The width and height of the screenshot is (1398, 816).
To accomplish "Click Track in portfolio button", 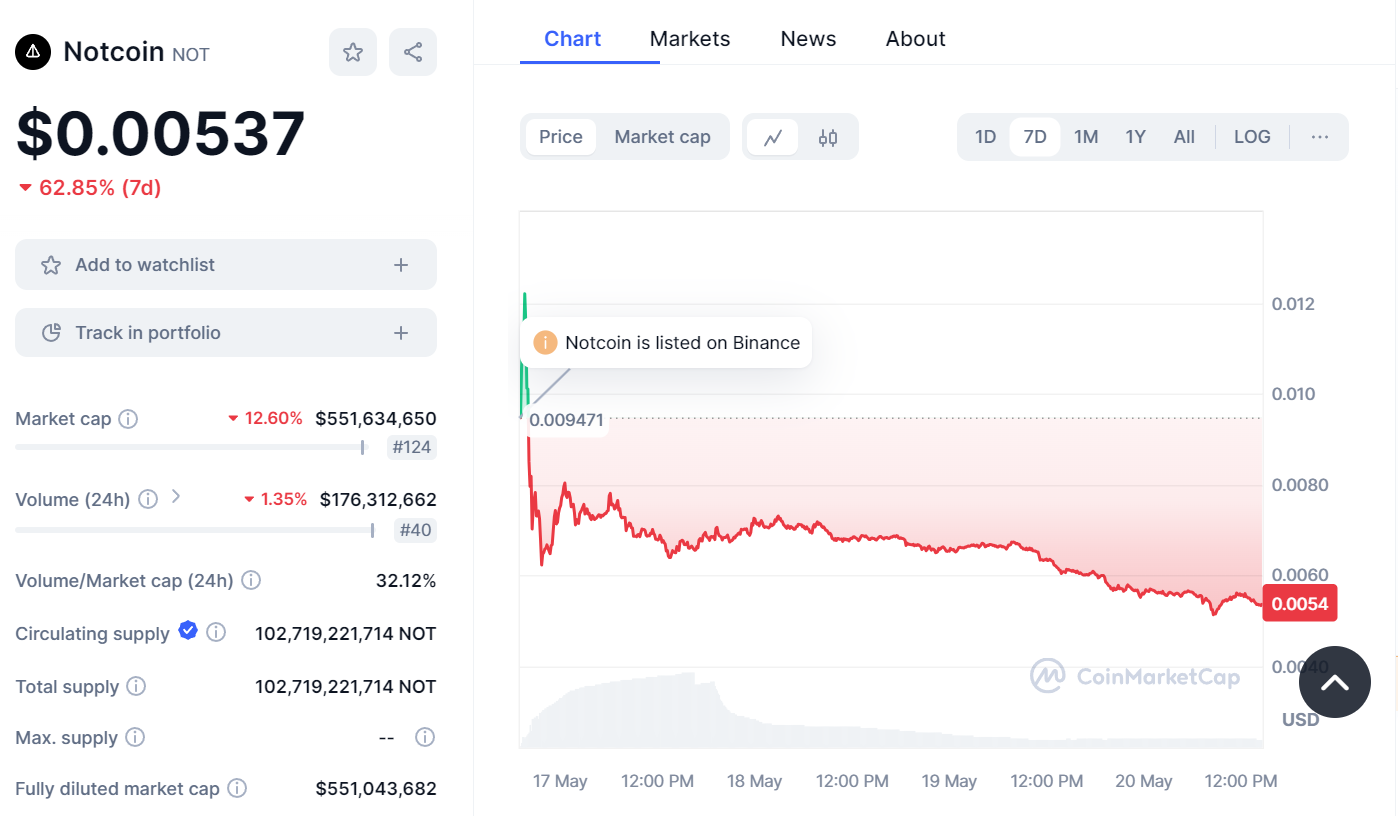I will (x=226, y=333).
